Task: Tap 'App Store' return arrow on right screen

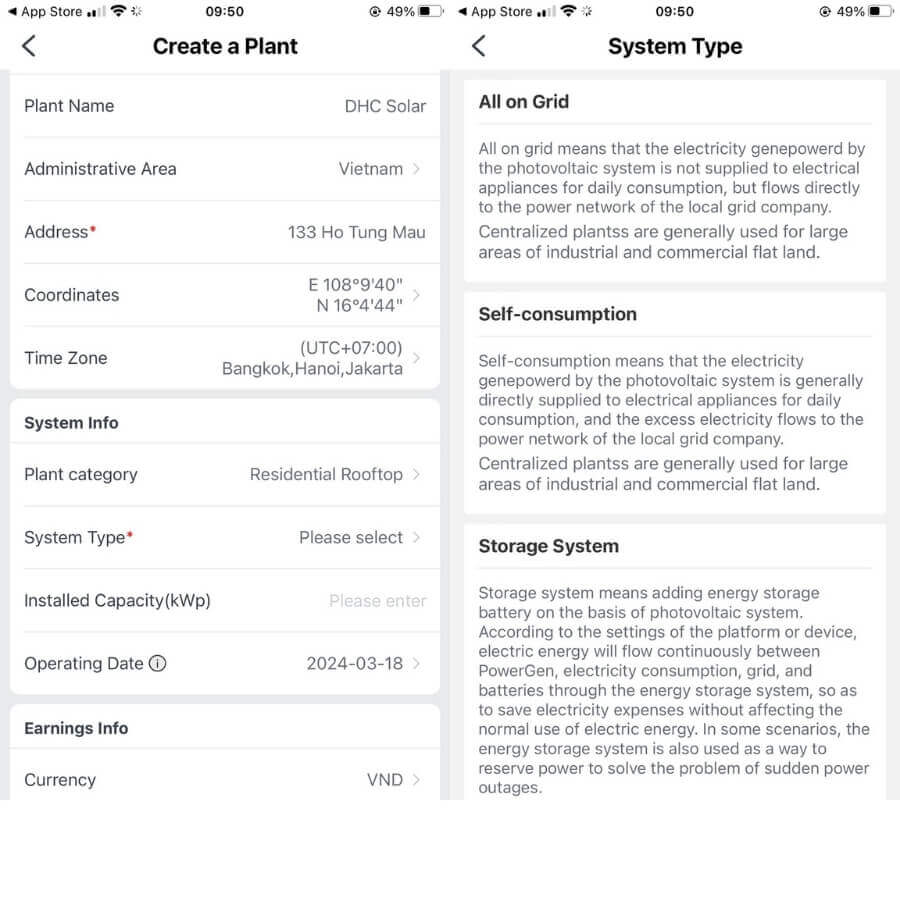Action: [462, 11]
